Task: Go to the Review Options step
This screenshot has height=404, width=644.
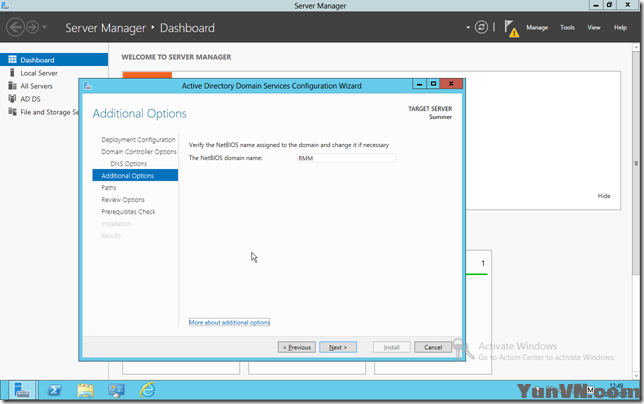Action: click(123, 200)
